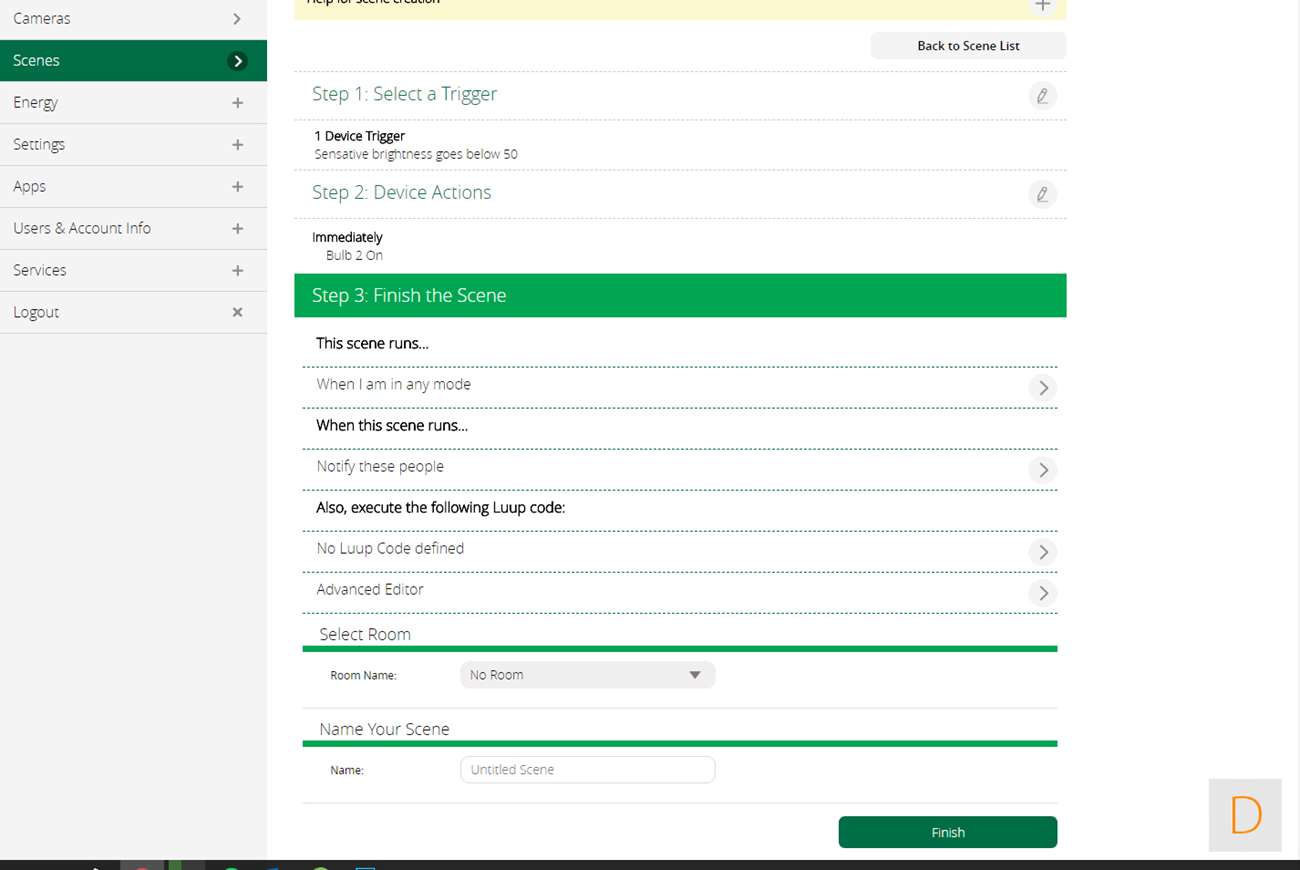Expand the 'Notify these people' row

coord(1042,470)
